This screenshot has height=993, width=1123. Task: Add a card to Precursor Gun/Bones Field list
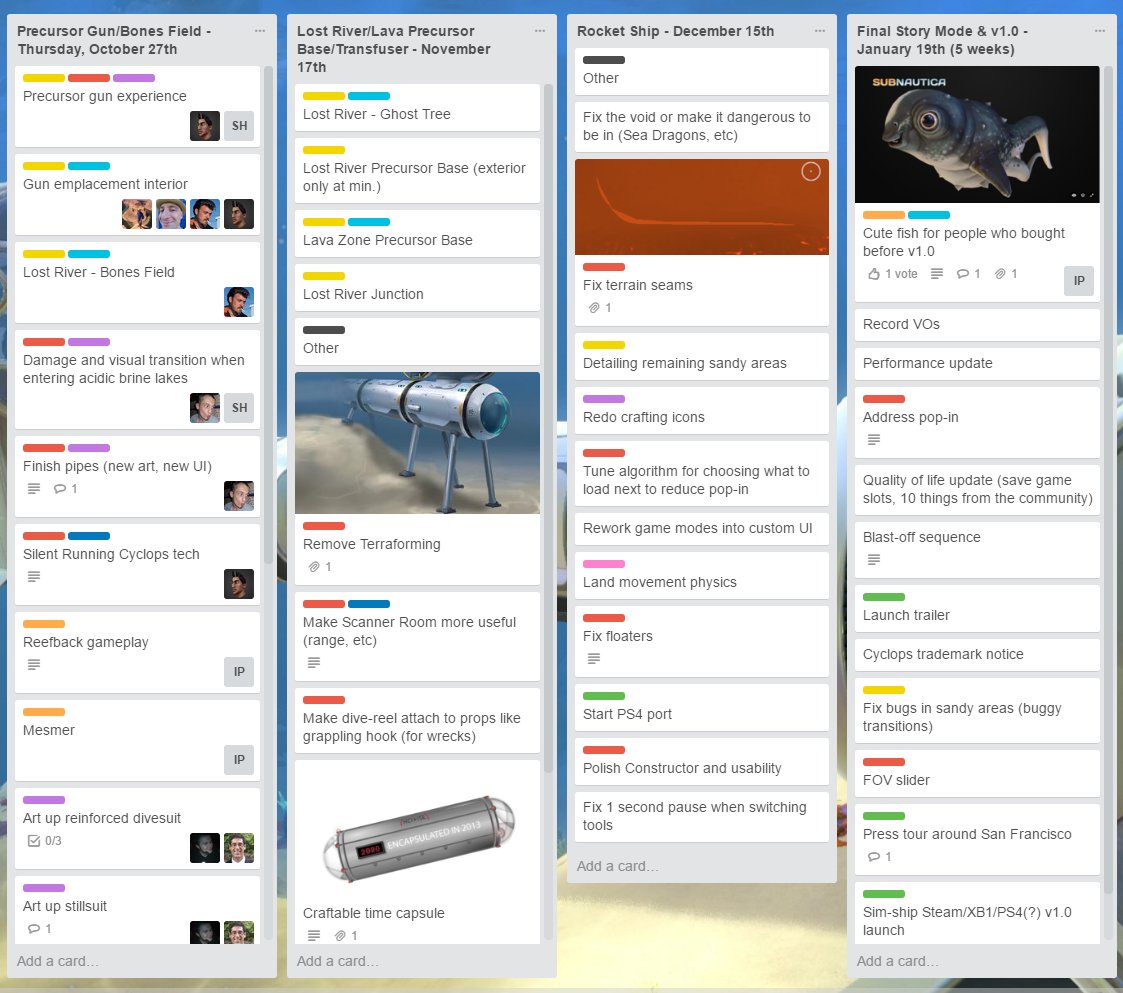point(58,961)
